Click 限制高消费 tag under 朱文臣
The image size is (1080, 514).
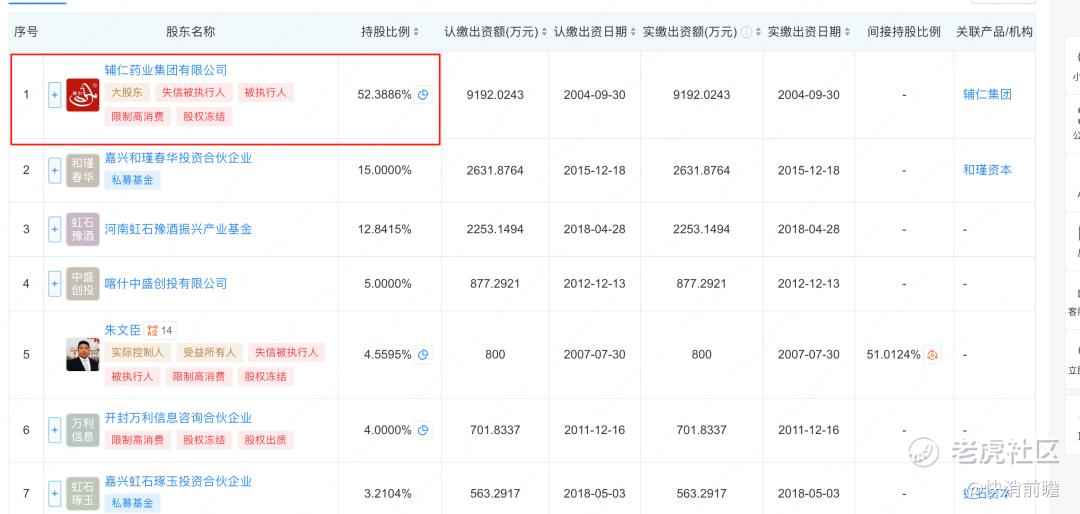pos(200,376)
